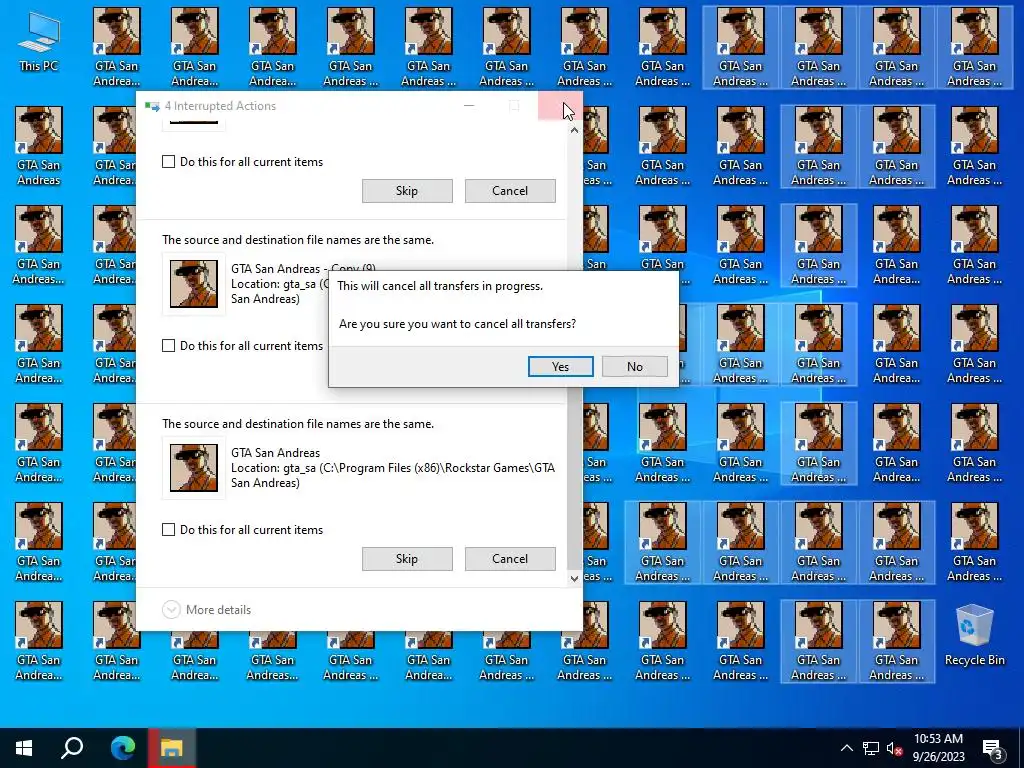Confirm cancelling all transfers with Yes
The width and height of the screenshot is (1024, 768).
coord(560,366)
